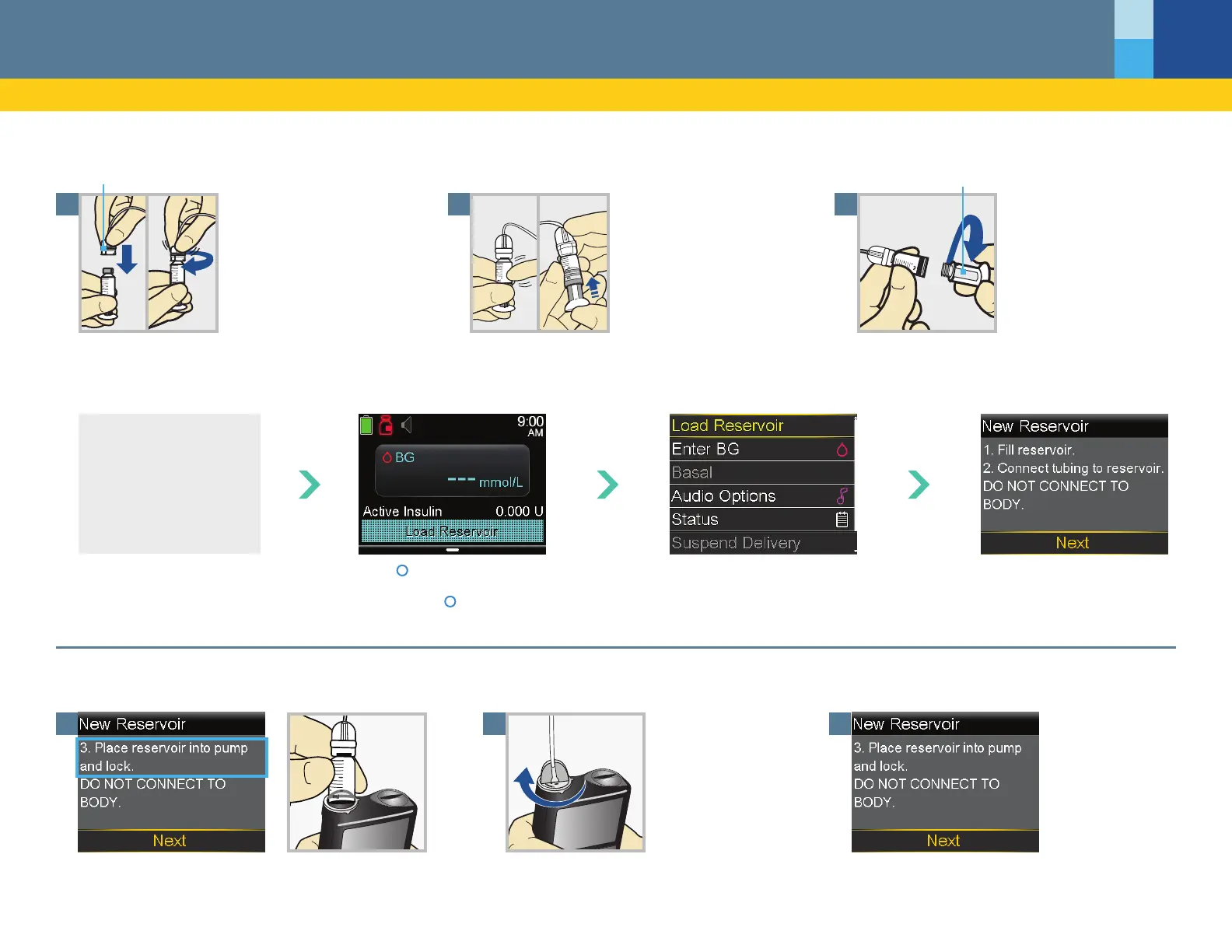Click the light blue square in header corner
Viewport: 1232px width, 952px height.
tap(1133, 19)
